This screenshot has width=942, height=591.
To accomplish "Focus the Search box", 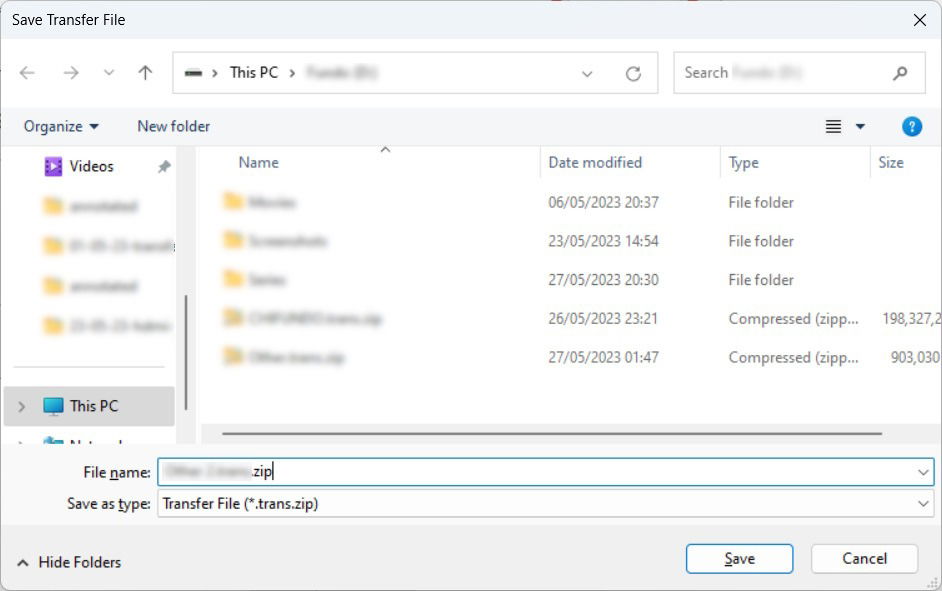I will point(799,73).
